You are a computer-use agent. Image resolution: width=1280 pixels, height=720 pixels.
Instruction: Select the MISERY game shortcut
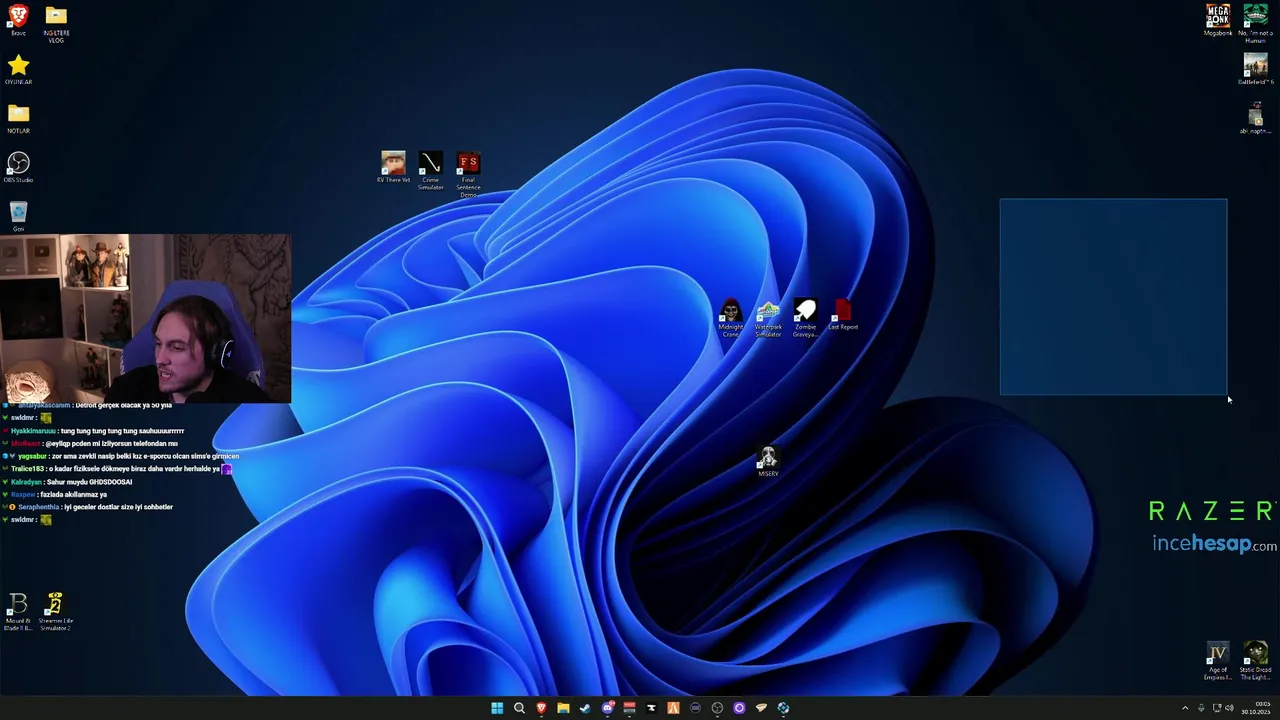click(x=768, y=461)
